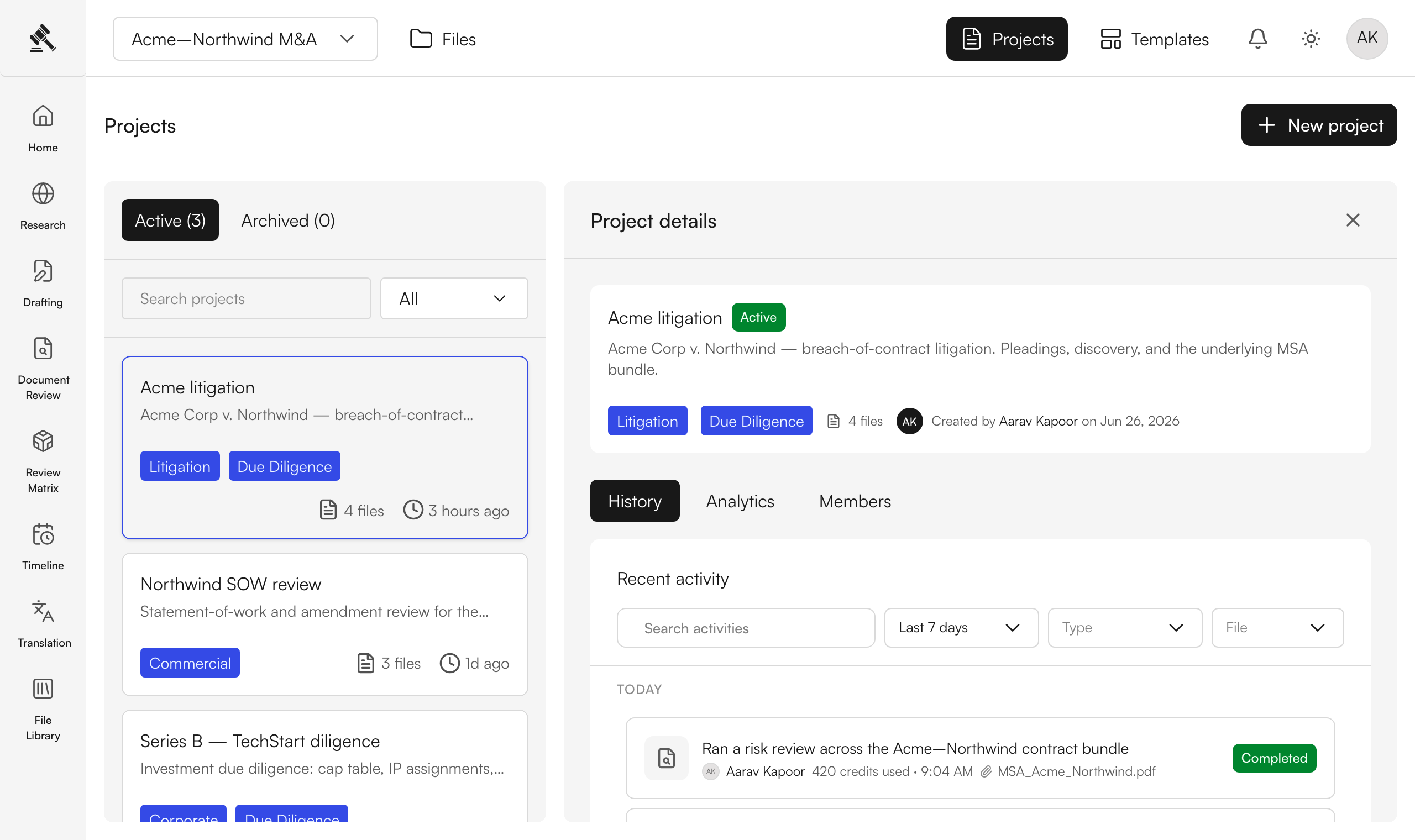Click the Search activities field

pyautogui.click(x=746, y=628)
